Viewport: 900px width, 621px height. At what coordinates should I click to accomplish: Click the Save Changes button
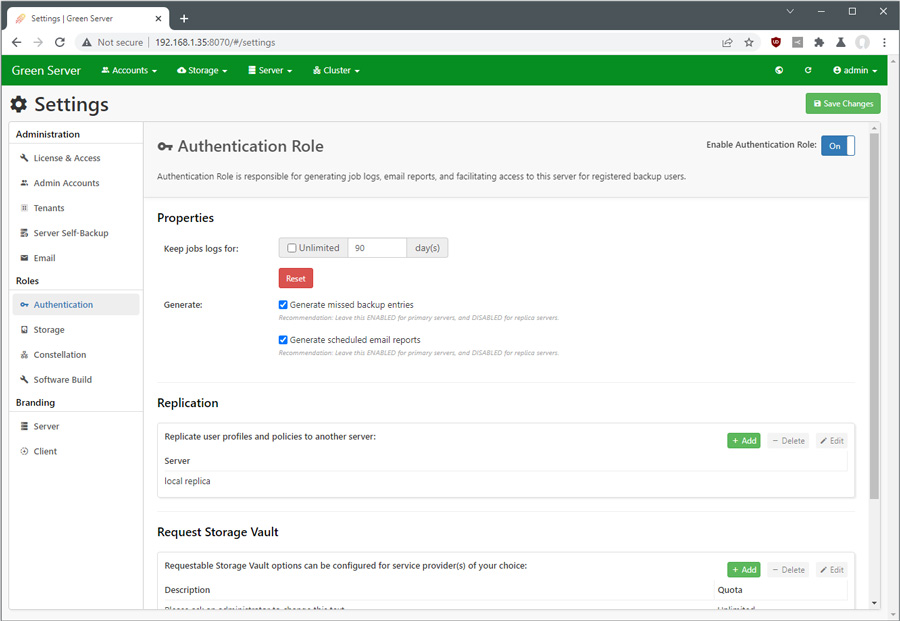(843, 103)
